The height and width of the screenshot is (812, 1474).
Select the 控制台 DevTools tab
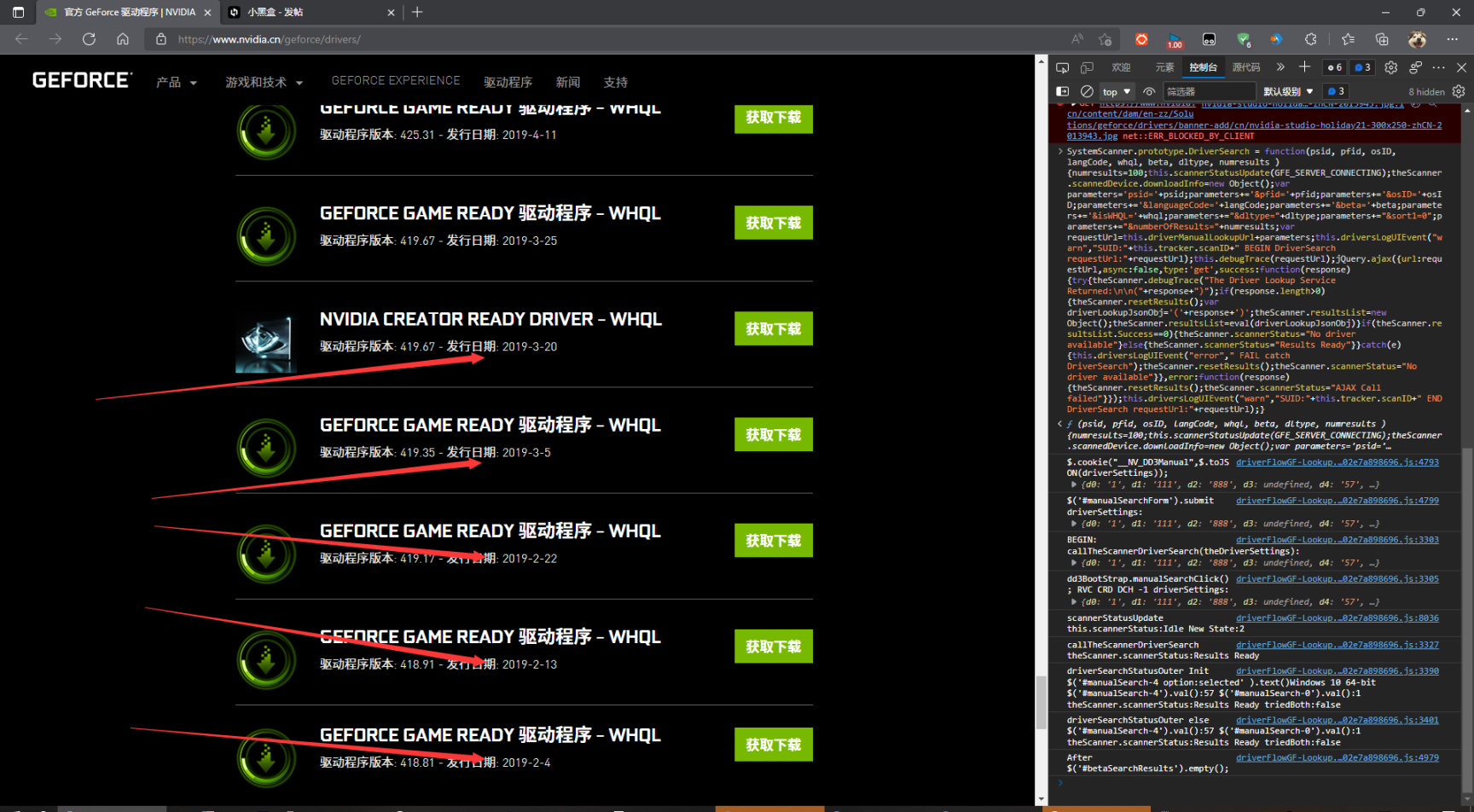[x=1203, y=67]
